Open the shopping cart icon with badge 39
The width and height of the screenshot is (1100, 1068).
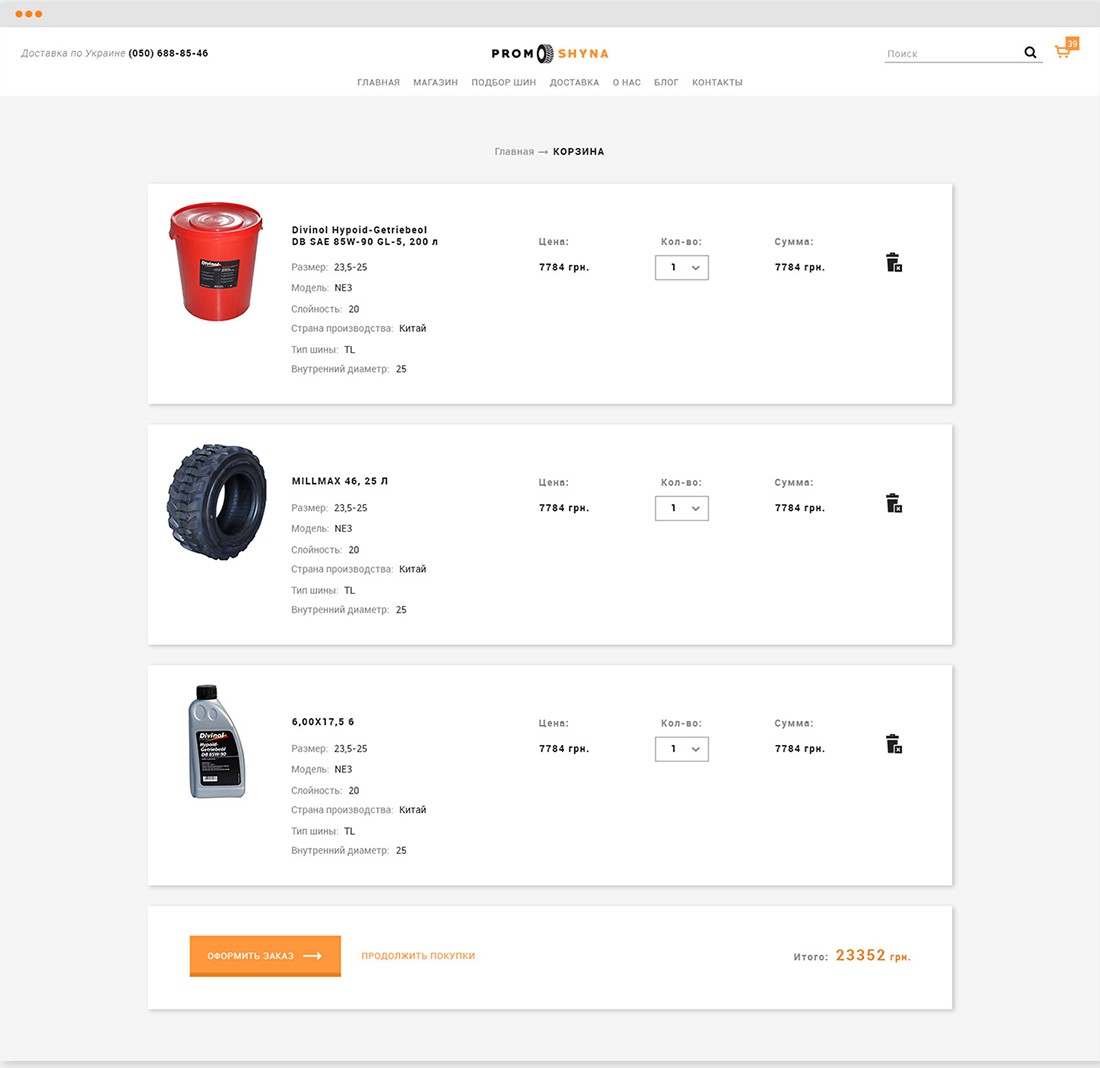pos(1066,49)
